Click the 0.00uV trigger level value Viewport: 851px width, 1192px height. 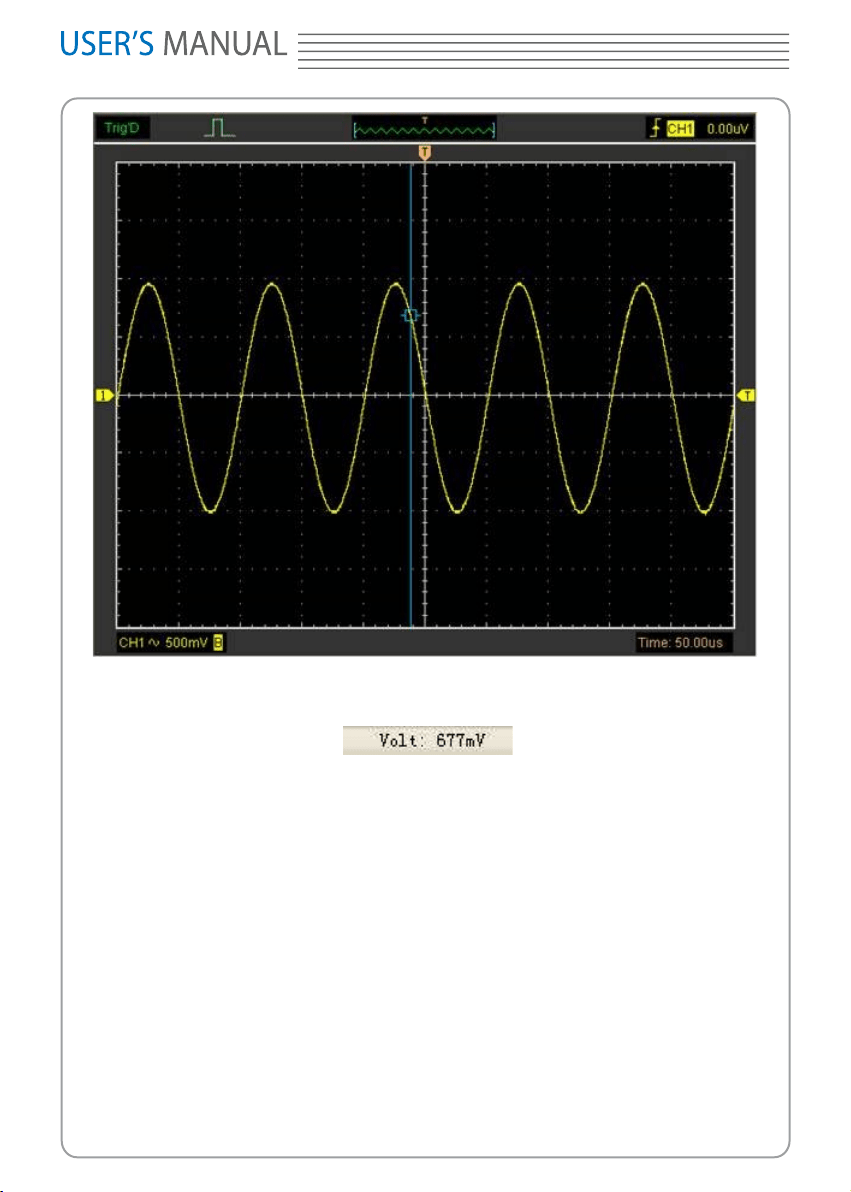coord(728,129)
